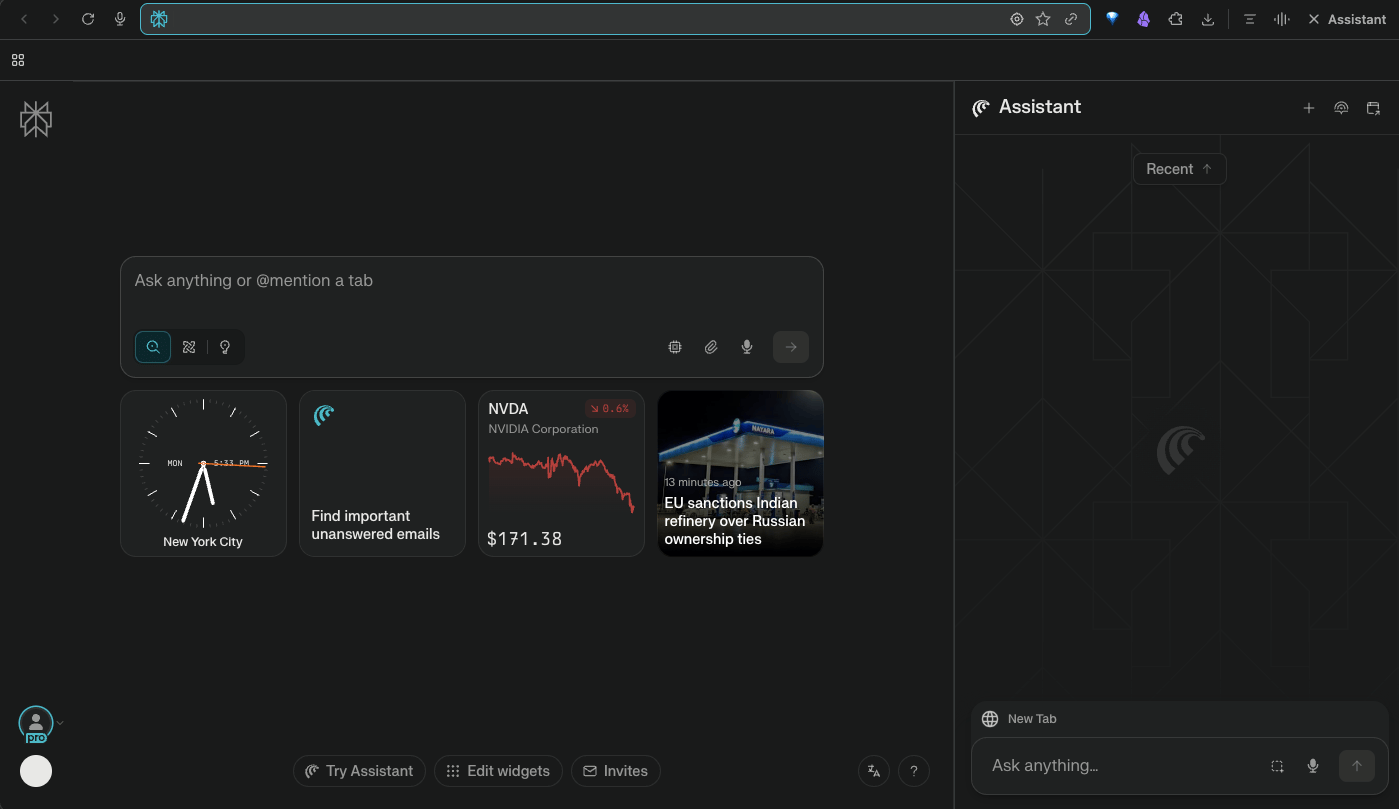Select screen region icon in Assistant input
Viewport: 1399px width, 809px height.
(x=1277, y=766)
